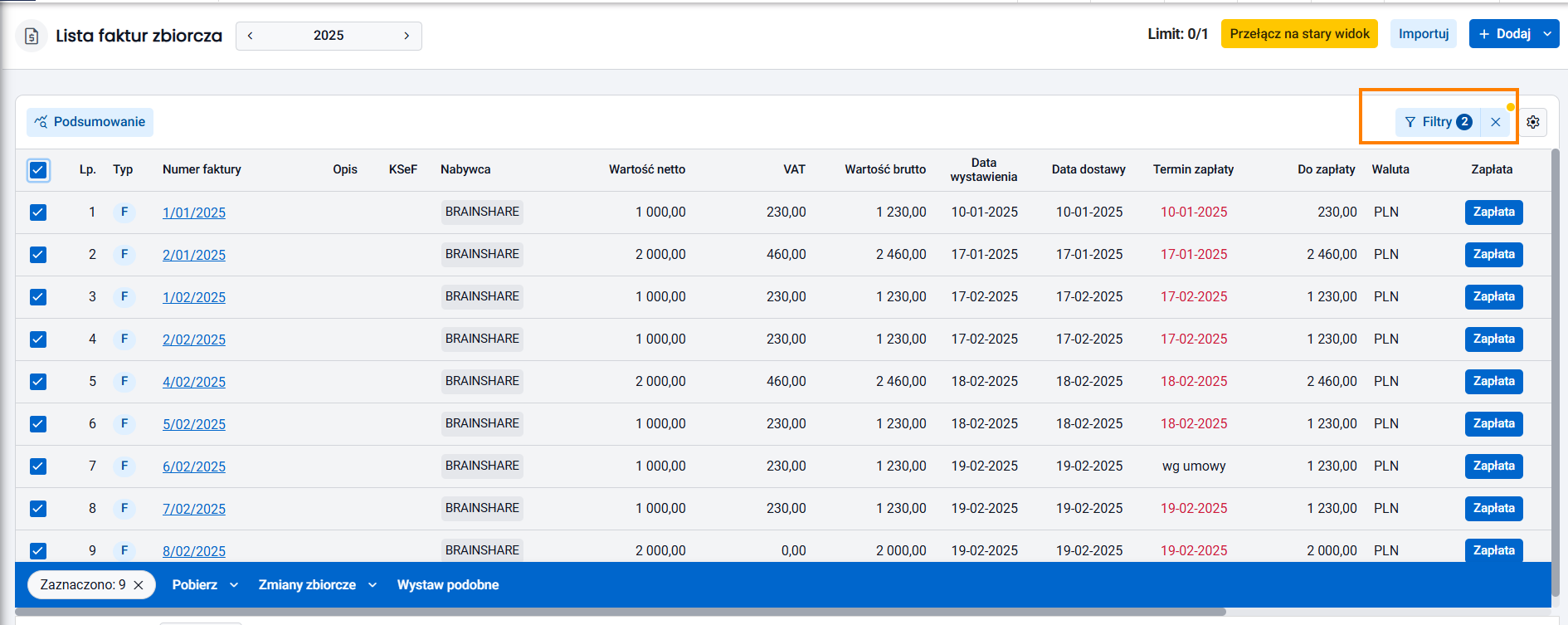The height and width of the screenshot is (625, 1568).
Task: Click the Dodaj button
Action: coord(1504,34)
